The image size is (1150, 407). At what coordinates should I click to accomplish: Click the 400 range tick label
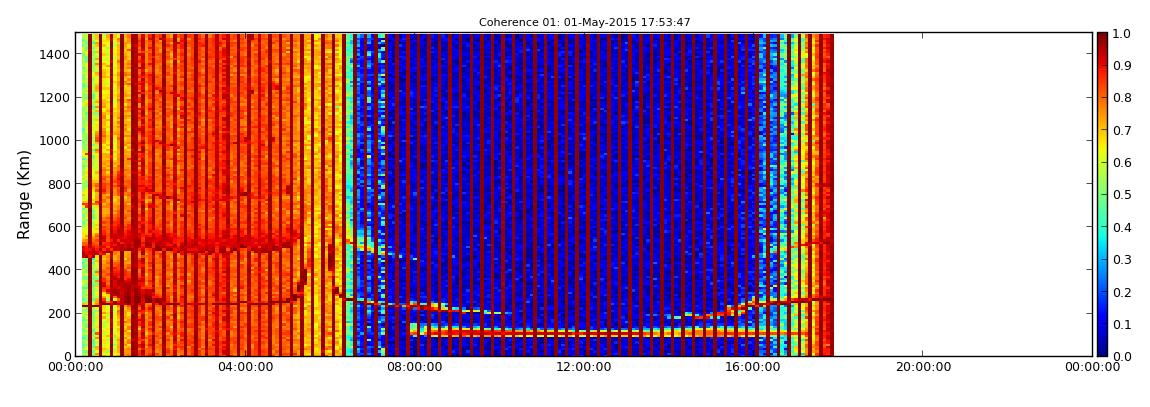[x=57, y=271]
